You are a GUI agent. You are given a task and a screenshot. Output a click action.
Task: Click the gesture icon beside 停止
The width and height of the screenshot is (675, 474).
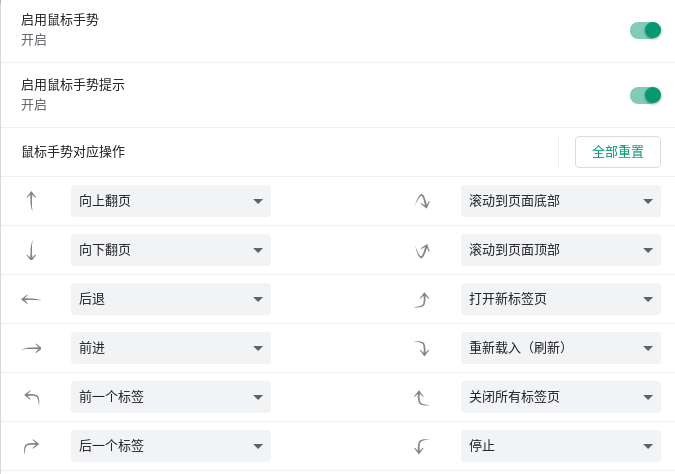[422, 446]
